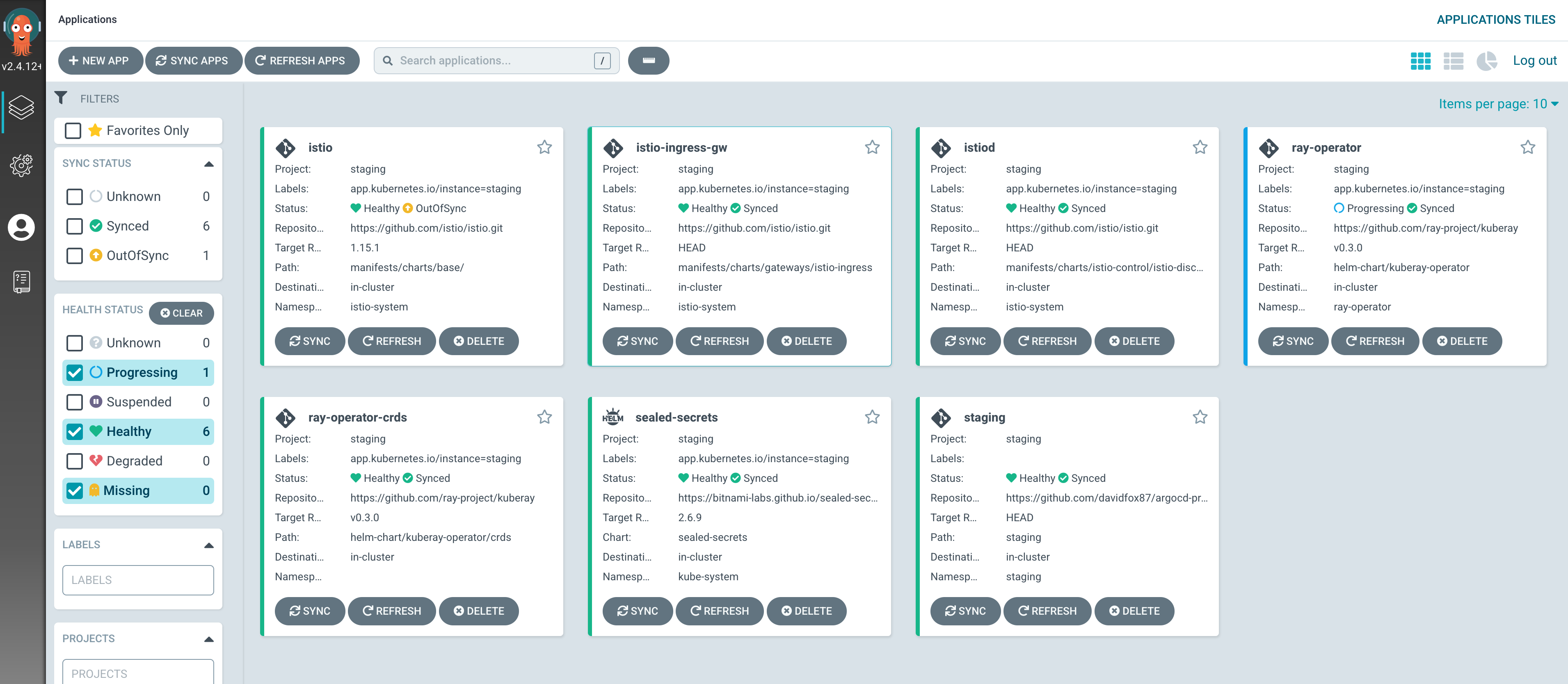Check the OutOfSync sync status filter
This screenshot has width=1568, height=684.
tap(74, 255)
